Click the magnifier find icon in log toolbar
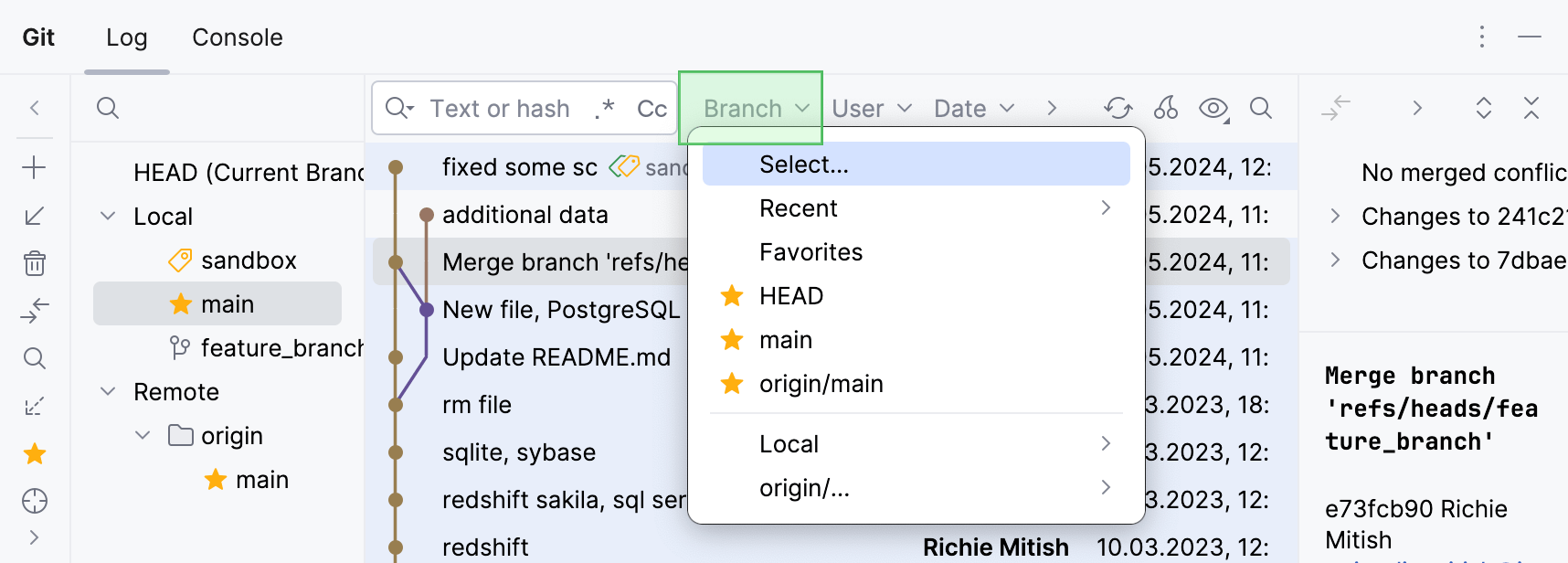 pyautogui.click(x=1261, y=109)
